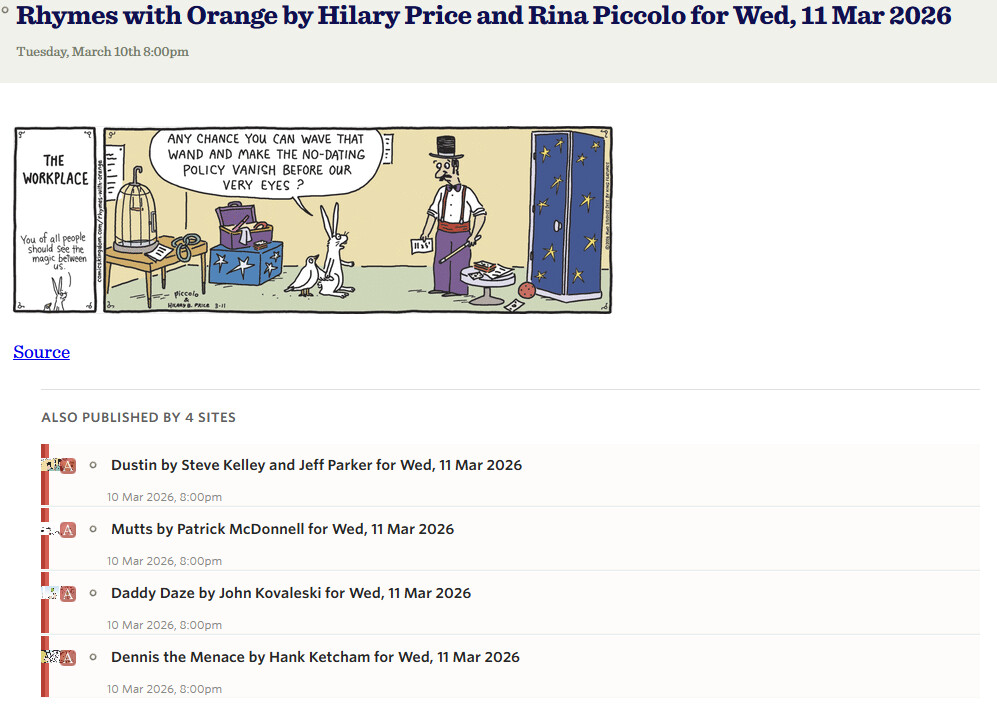Open Dustin by Steve Kelley and Jeff Parker
997x726 pixels.
tap(316, 465)
